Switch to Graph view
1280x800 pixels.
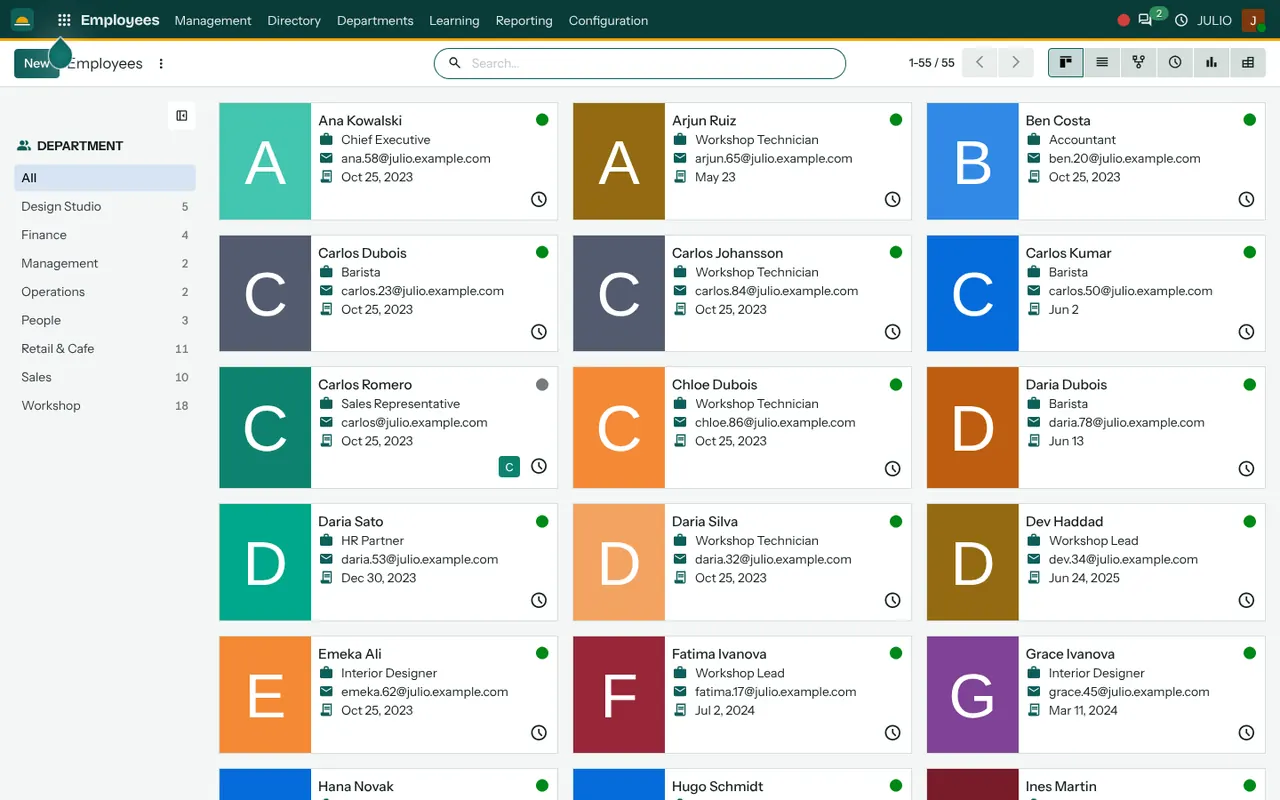point(1211,62)
